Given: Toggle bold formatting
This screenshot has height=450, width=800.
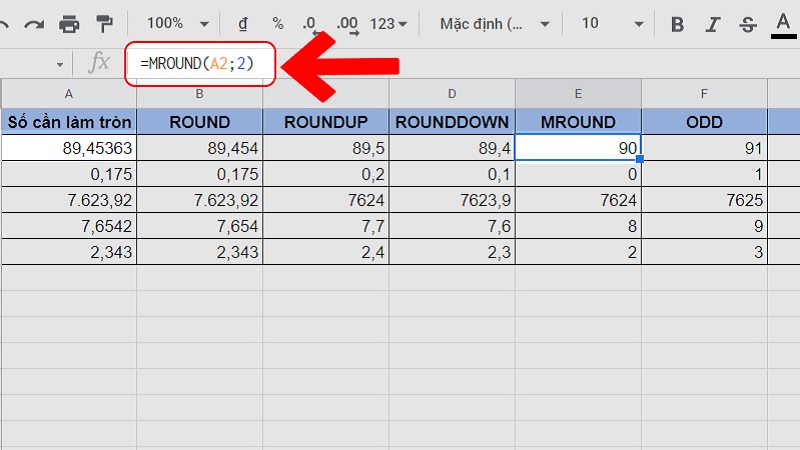Looking at the screenshot, I should click(x=678, y=23).
